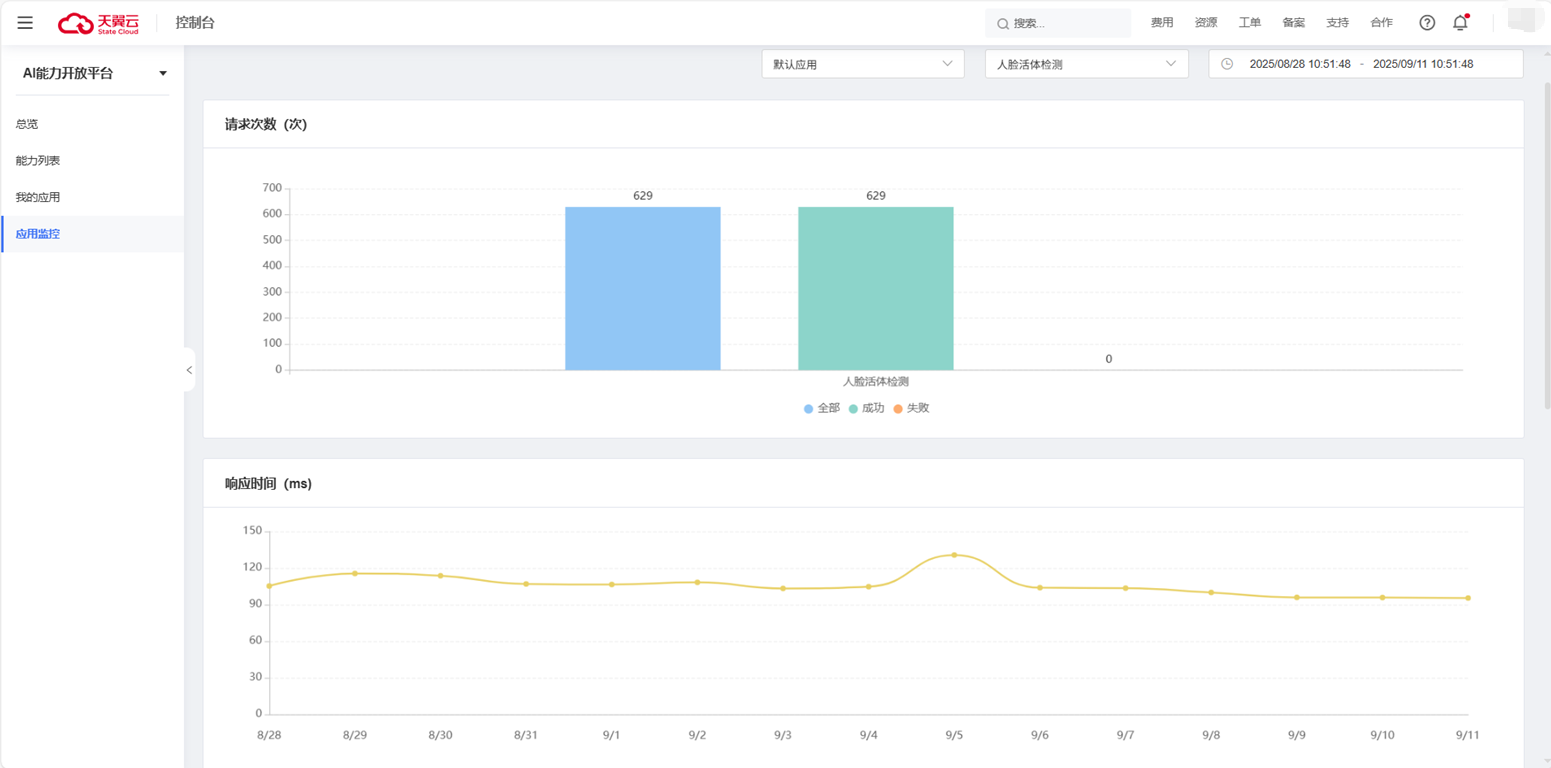Click the 天翼云 State Cloud logo
Image resolution: width=1551 pixels, height=768 pixels.
click(x=98, y=22)
